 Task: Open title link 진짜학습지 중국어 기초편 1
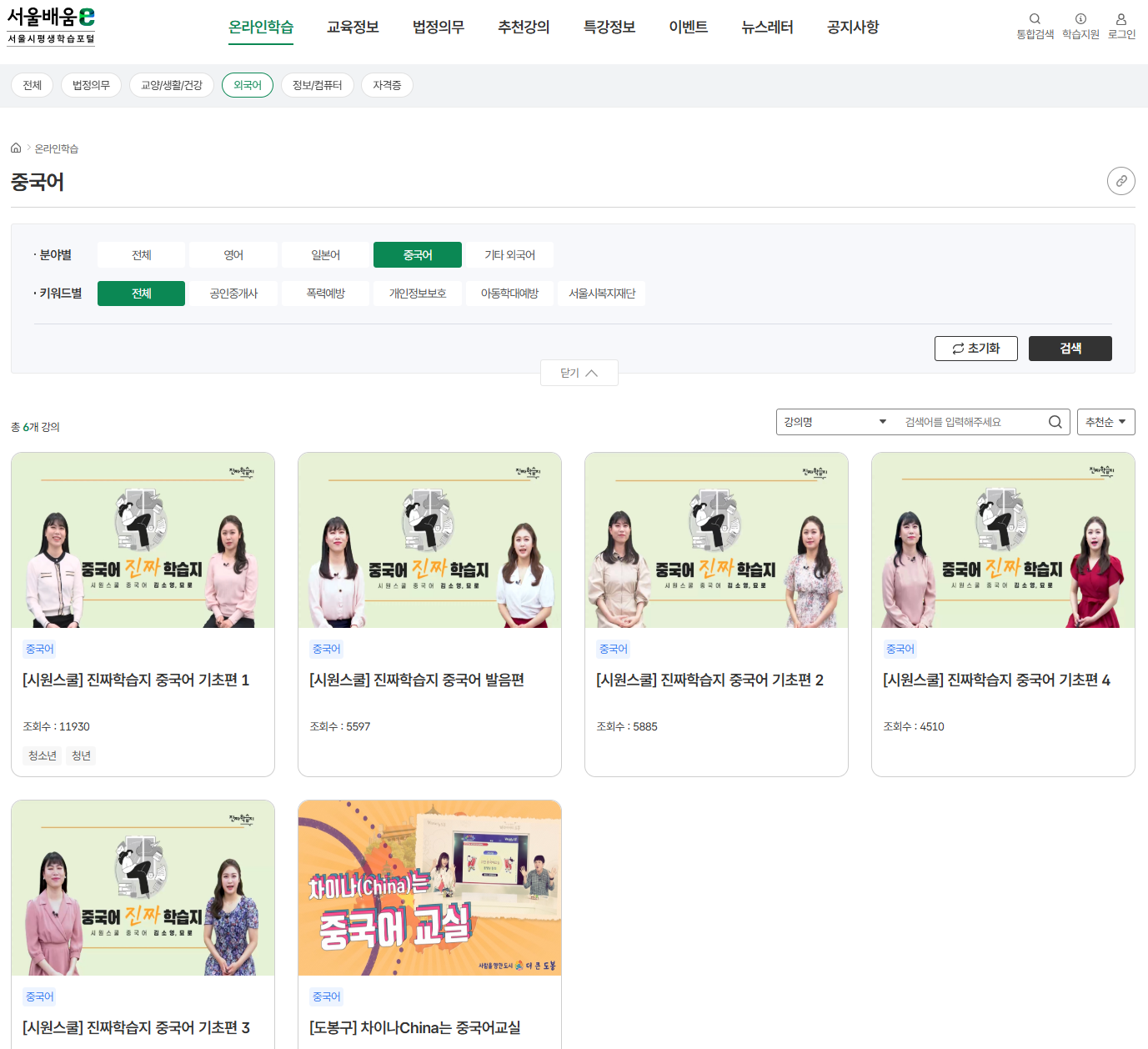pos(136,680)
